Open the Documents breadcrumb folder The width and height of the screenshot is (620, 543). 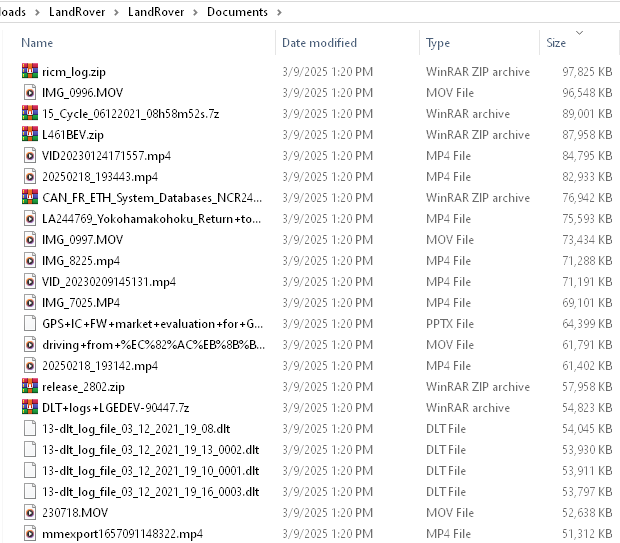point(237,12)
